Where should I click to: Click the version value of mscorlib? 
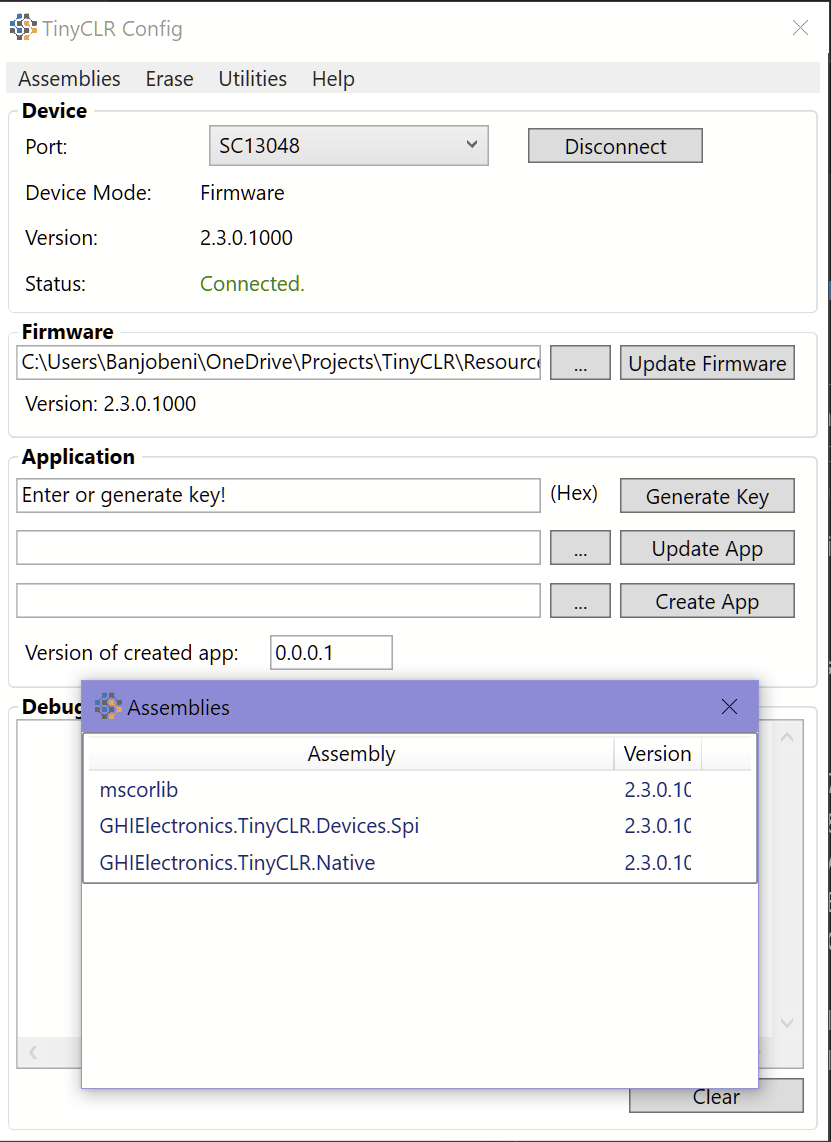coord(657,789)
